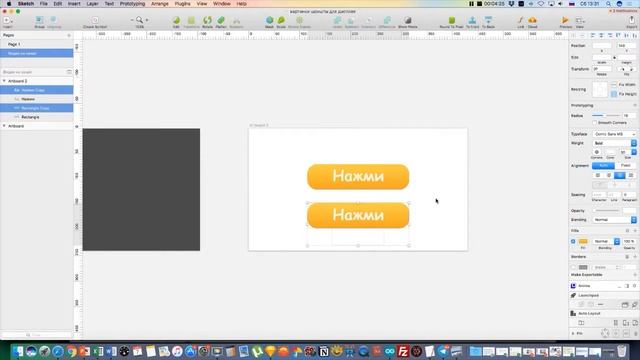The height and width of the screenshot is (360, 640).
Task: Select Fixed text alignment mode
Action: coord(625,165)
